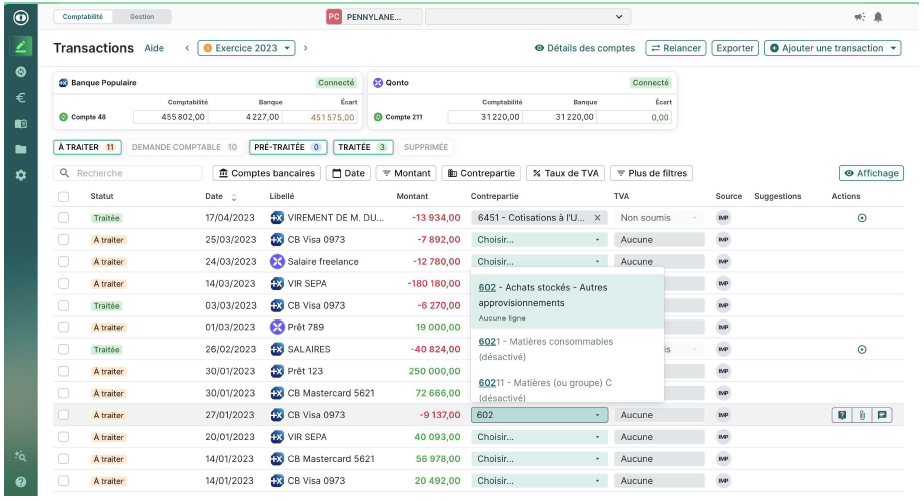Focus the Recherche search field
This screenshot has height=501, width=924.
[x=128, y=173]
